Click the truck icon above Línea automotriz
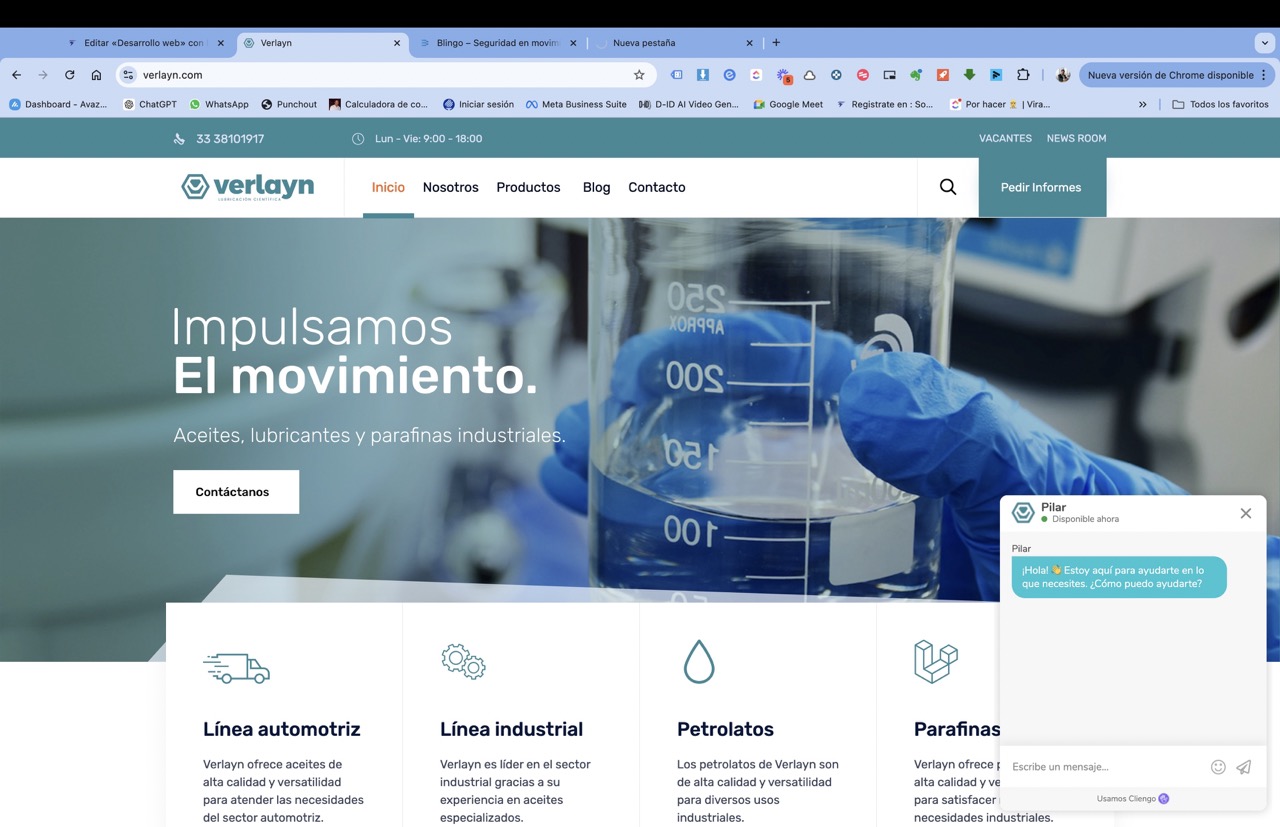 click(x=237, y=660)
